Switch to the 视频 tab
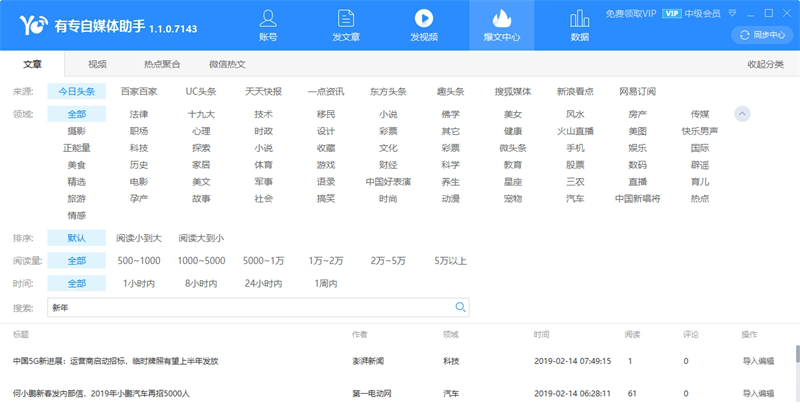800x418 pixels. pos(97,64)
